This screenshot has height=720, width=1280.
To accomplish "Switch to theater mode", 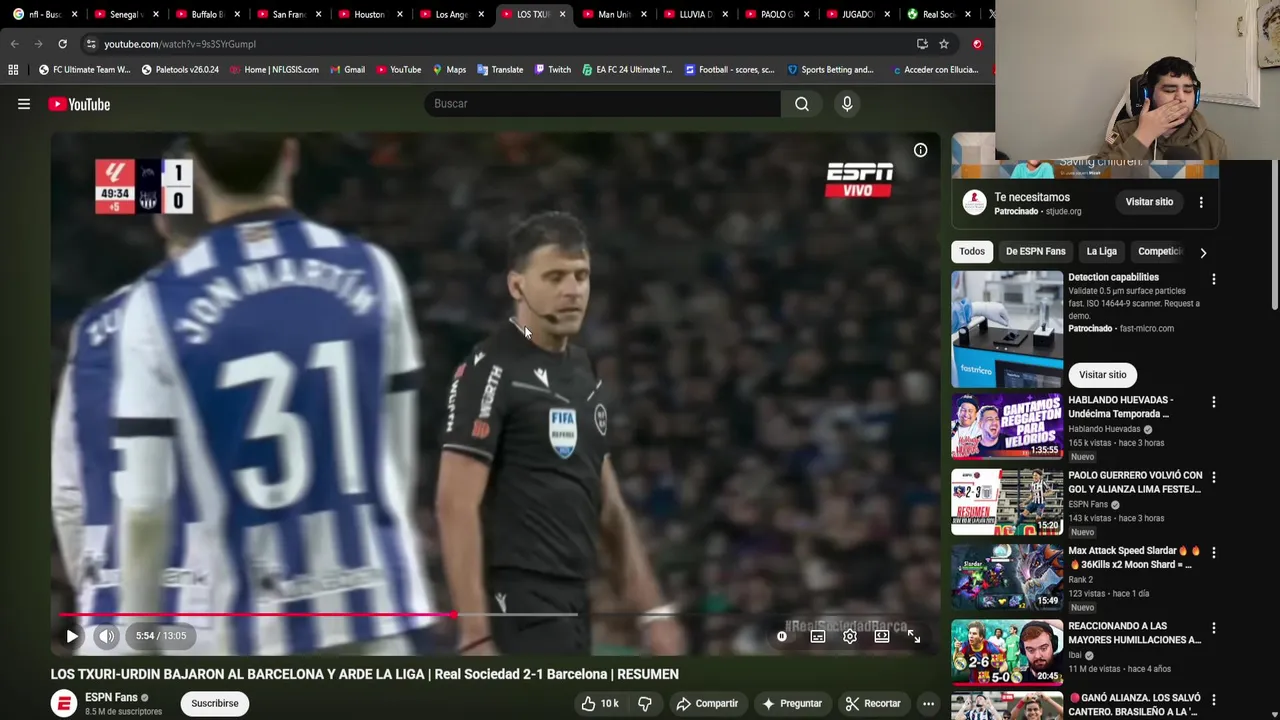I will click(x=881, y=636).
